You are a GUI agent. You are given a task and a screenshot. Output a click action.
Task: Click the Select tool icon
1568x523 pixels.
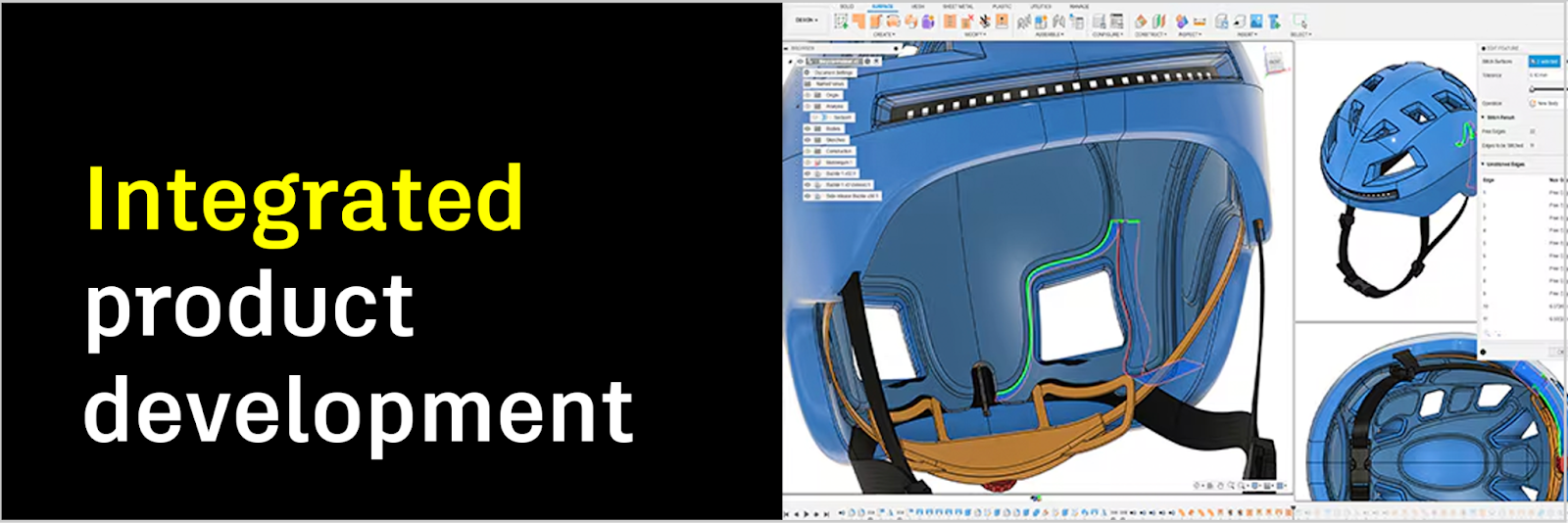click(x=1300, y=22)
